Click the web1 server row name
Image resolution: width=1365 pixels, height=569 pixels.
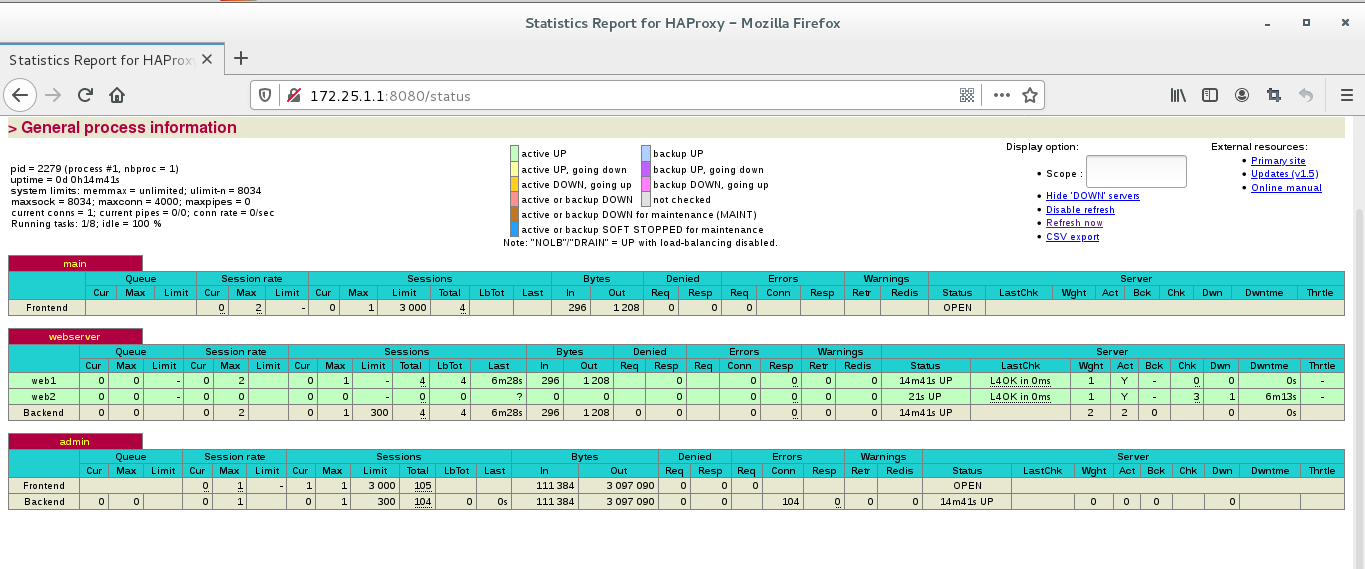pyautogui.click(x=44, y=381)
